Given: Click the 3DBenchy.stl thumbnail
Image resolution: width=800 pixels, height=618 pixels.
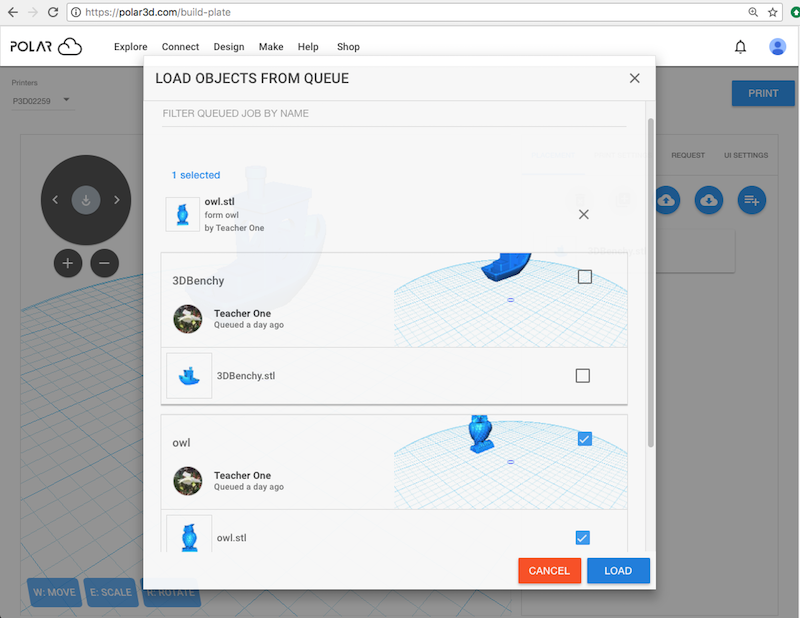Looking at the screenshot, I should [x=189, y=376].
